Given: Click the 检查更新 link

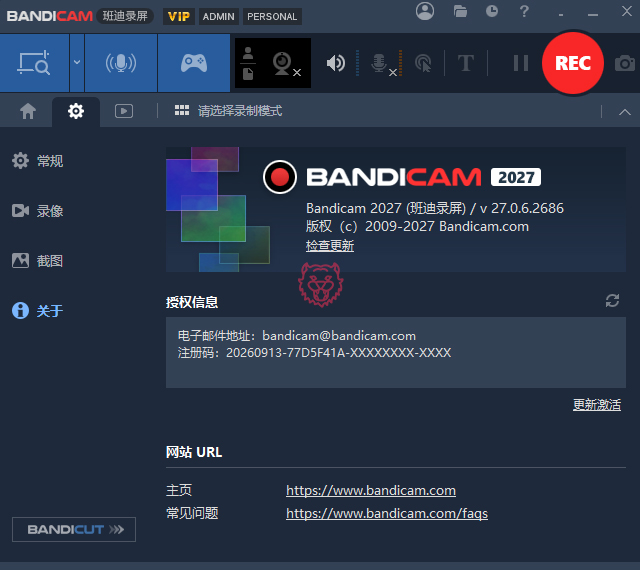Looking at the screenshot, I should [330, 245].
